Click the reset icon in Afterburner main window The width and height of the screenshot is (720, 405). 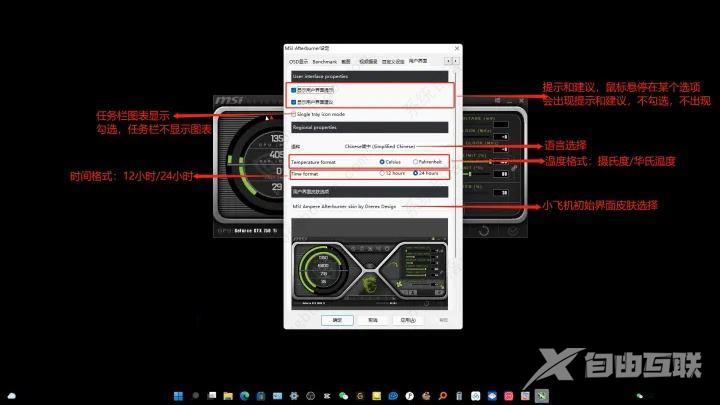click(484, 231)
